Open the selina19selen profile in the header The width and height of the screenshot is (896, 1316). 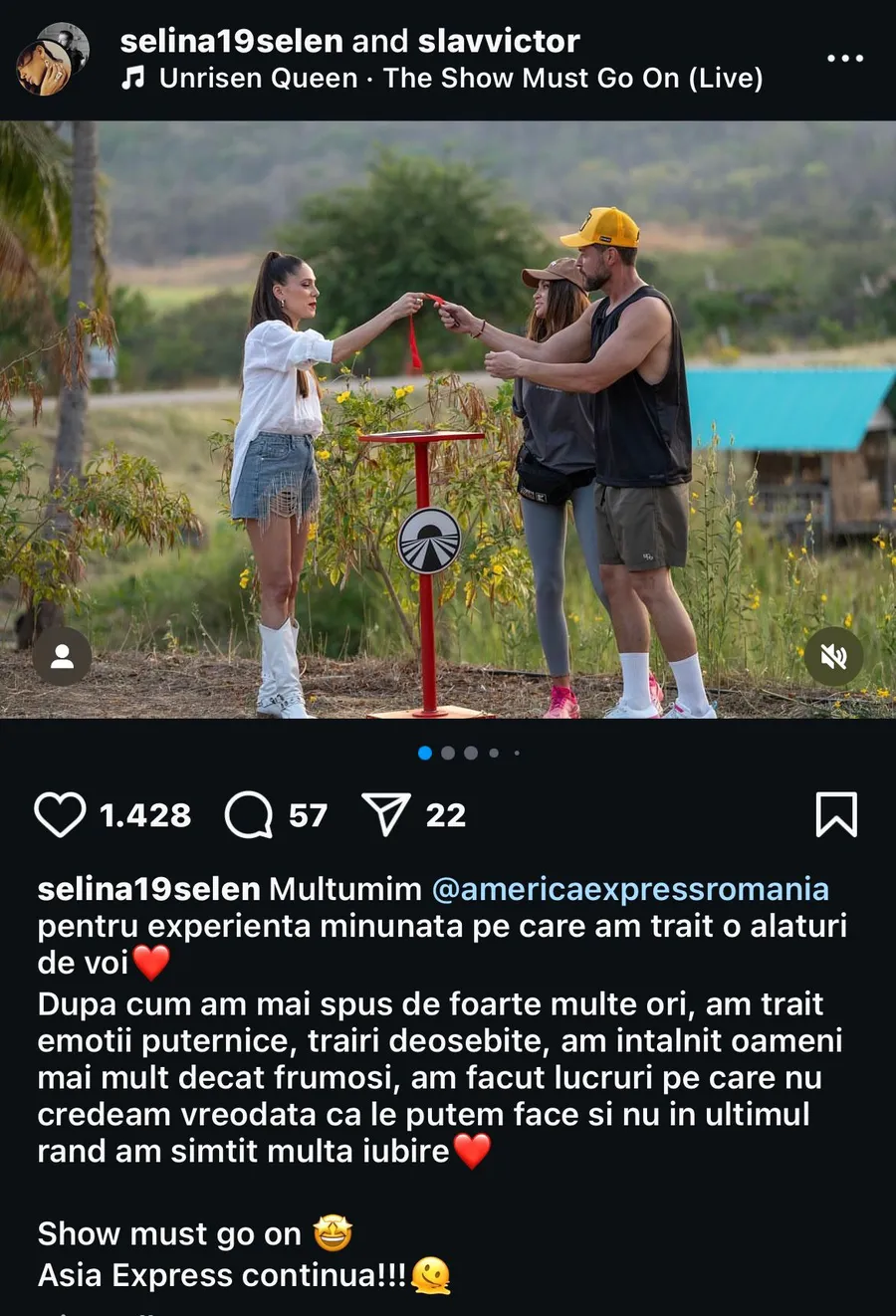point(231,41)
